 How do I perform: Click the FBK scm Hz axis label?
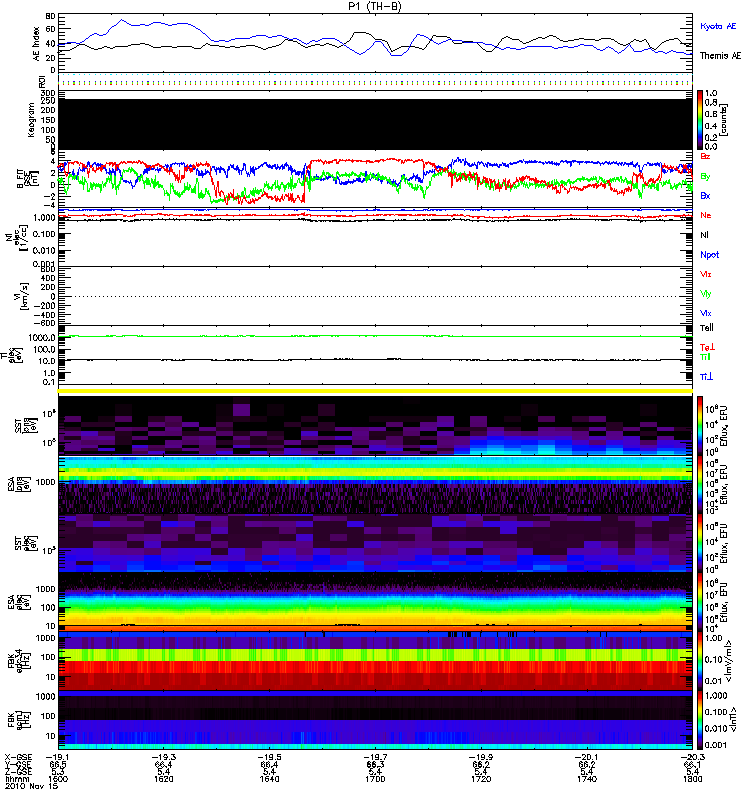[x=17, y=720]
